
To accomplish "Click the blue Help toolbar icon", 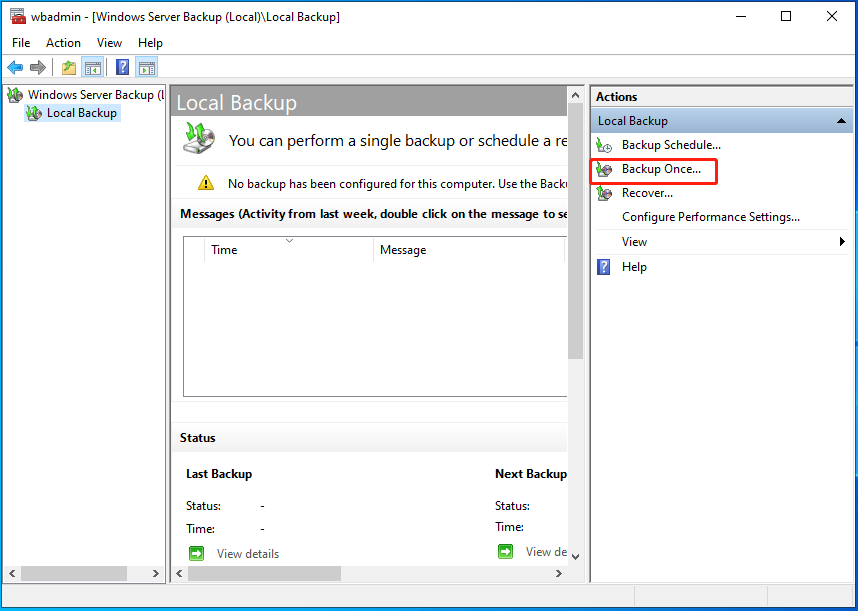I will point(120,67).
